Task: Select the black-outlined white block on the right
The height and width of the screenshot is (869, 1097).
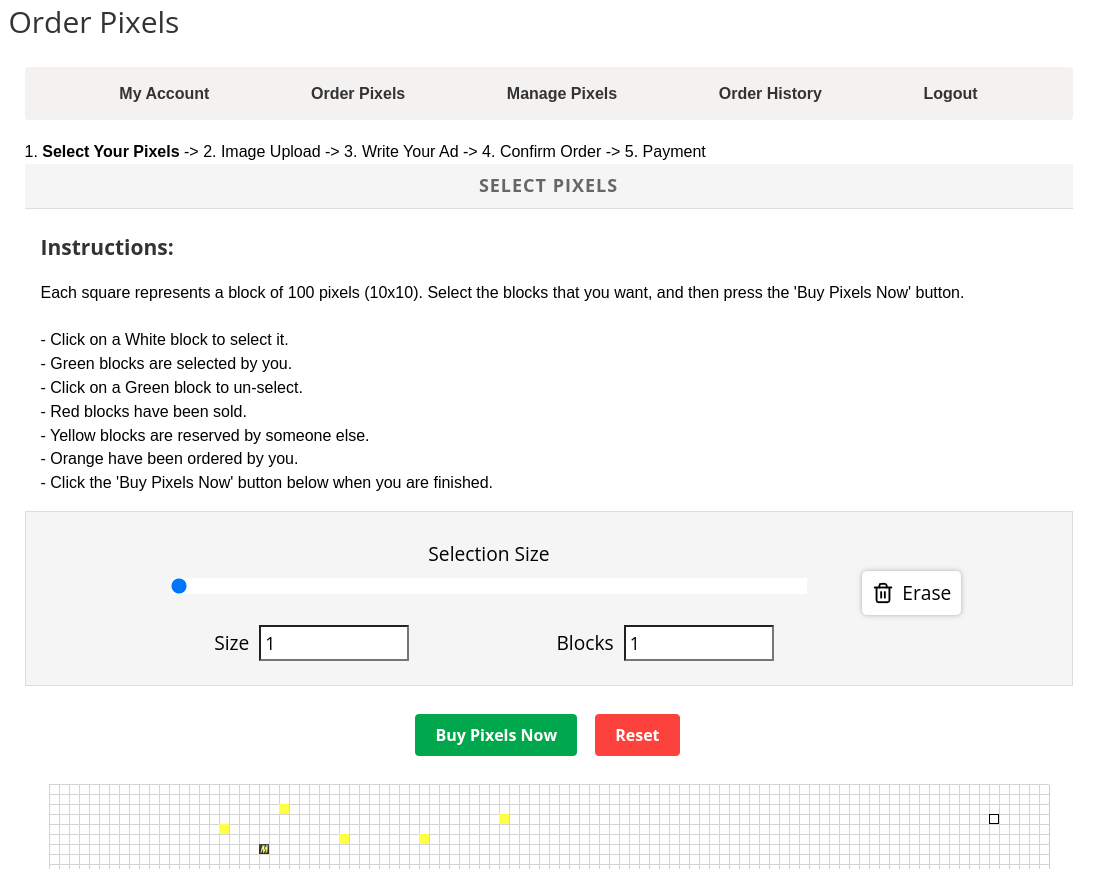Action: [x=993, y=818]
